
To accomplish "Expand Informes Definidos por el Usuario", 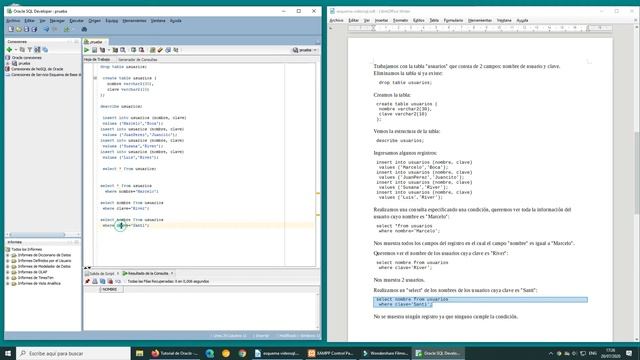I will [x=8, y=260].
